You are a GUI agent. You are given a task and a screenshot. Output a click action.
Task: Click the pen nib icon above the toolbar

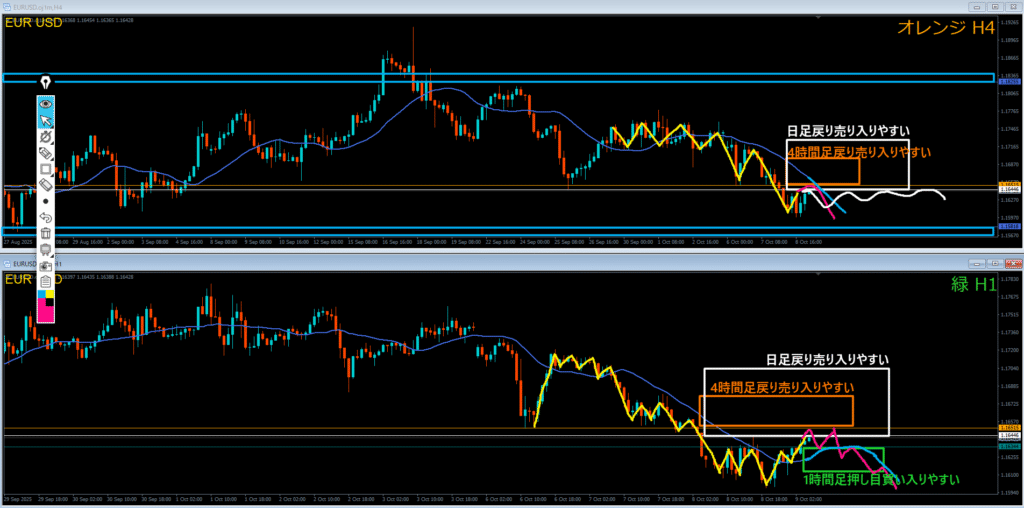click(45, 81)
